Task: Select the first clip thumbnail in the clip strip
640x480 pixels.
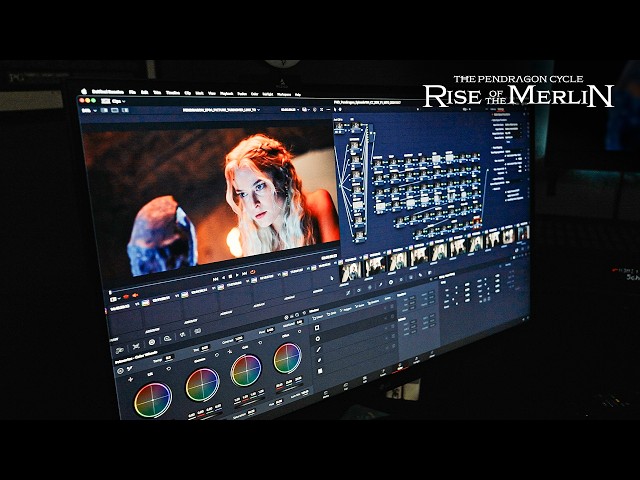Action: click(x=351, y=271)
